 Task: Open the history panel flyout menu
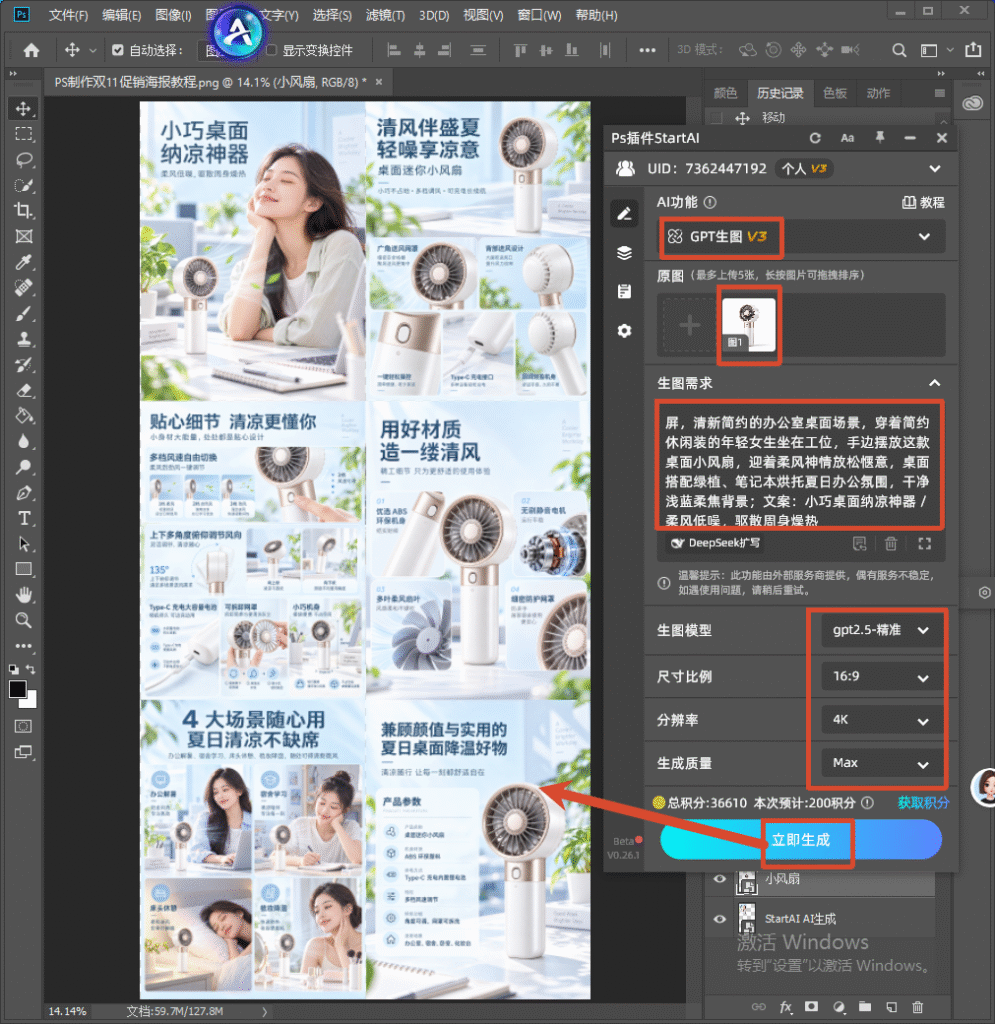[940, 93]
